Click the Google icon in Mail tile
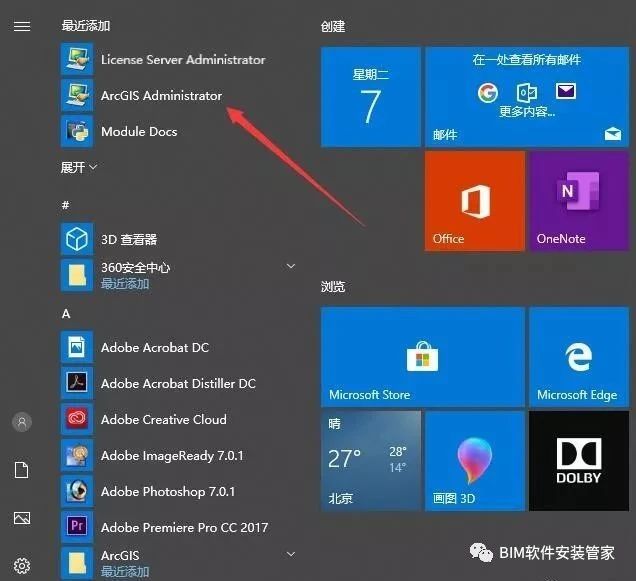Viewport: 636px width, 581px height. tap(488, 93)
